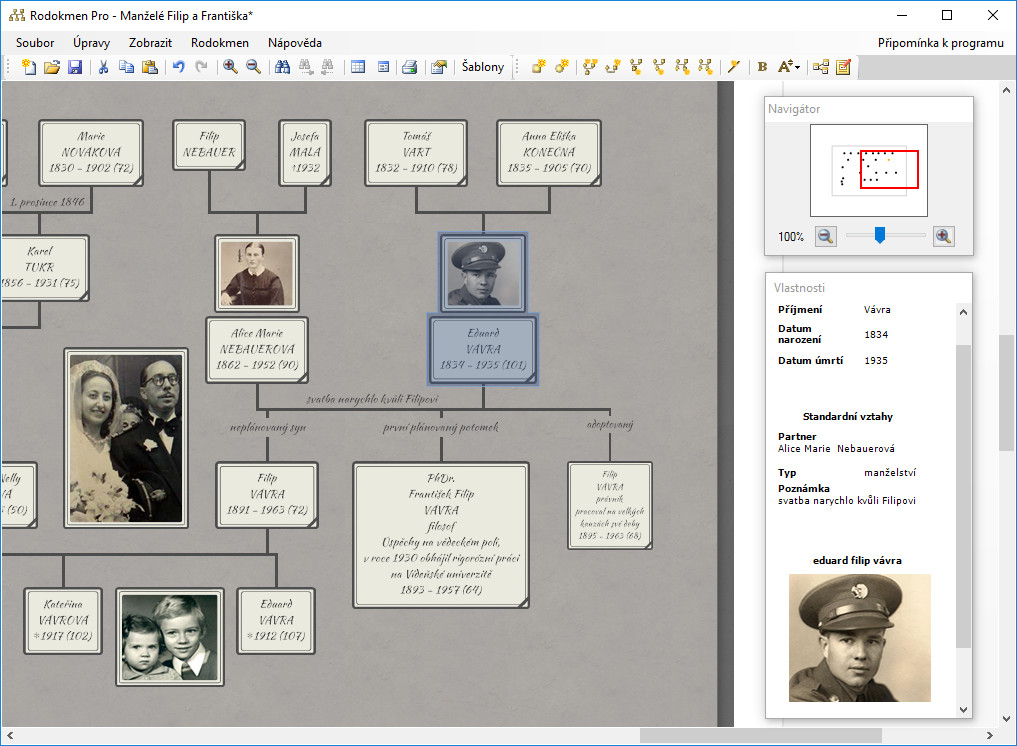The width and height of the screenshot is (1017, 746).
Task: Click the wedding couple photograph
Action: tap(126, 438)
